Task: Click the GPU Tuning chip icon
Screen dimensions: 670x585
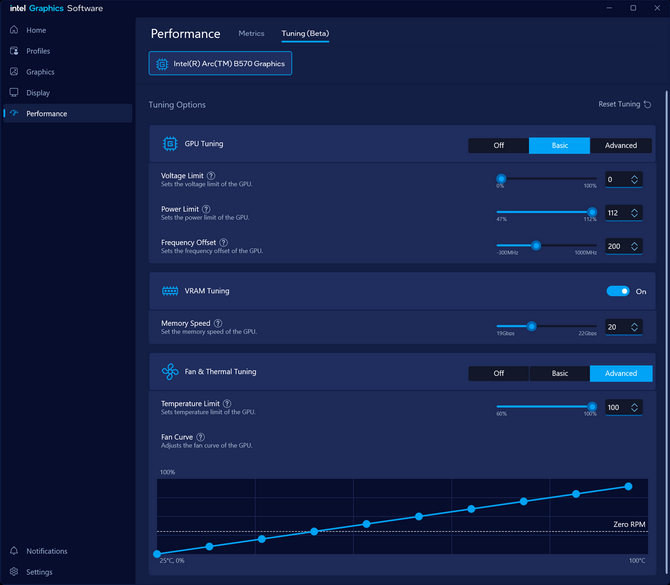Action: coord(170,144)
